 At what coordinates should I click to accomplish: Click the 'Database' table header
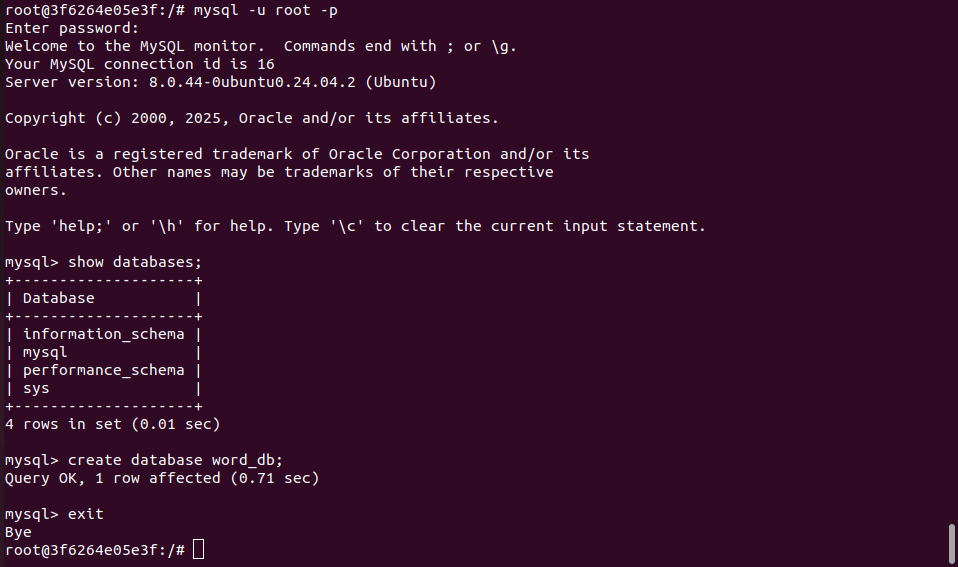coord(59,298)
